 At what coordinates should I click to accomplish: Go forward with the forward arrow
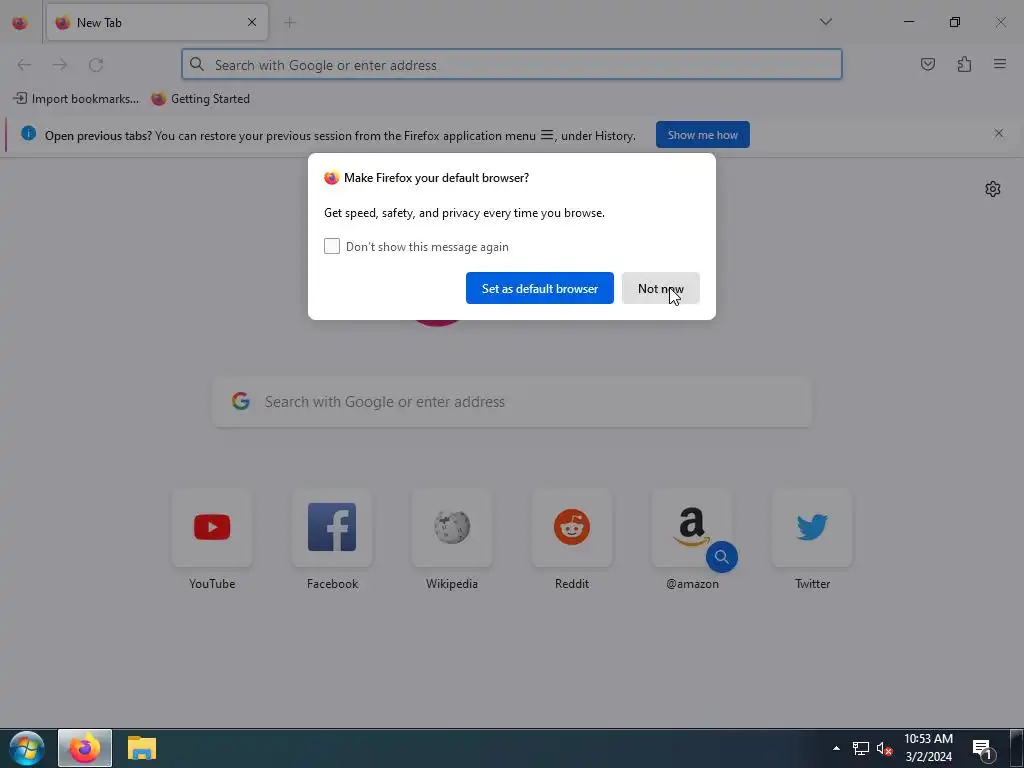point(60,65)
